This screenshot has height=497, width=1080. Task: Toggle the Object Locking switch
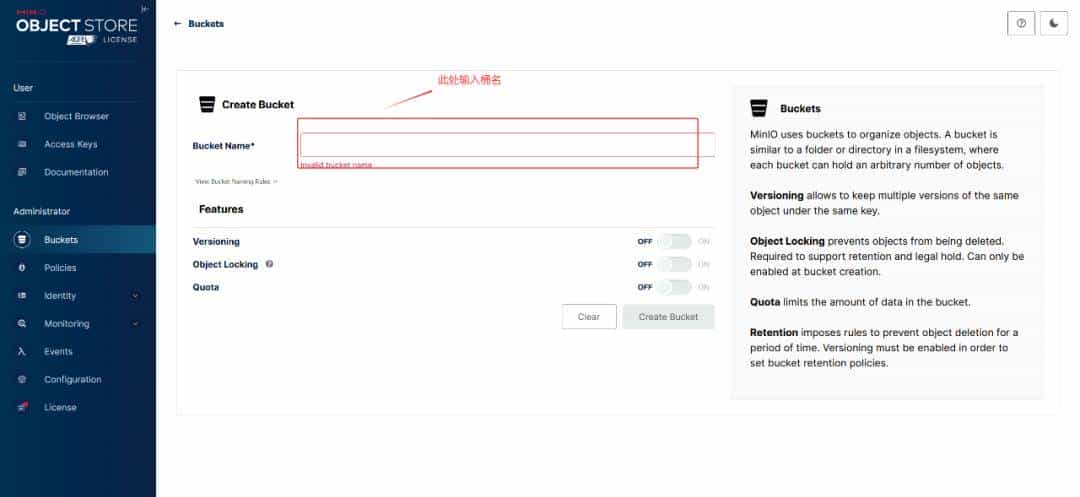pyautogui.click(x=674, y=264)
